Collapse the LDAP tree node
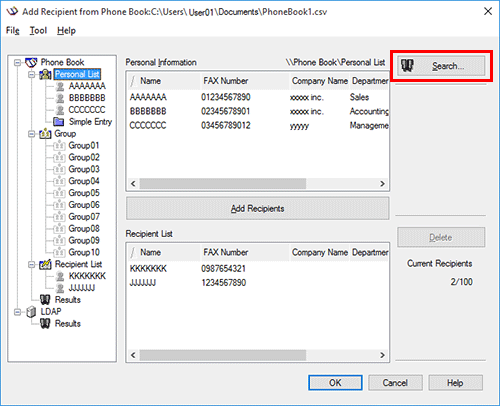 click(17, 312)
